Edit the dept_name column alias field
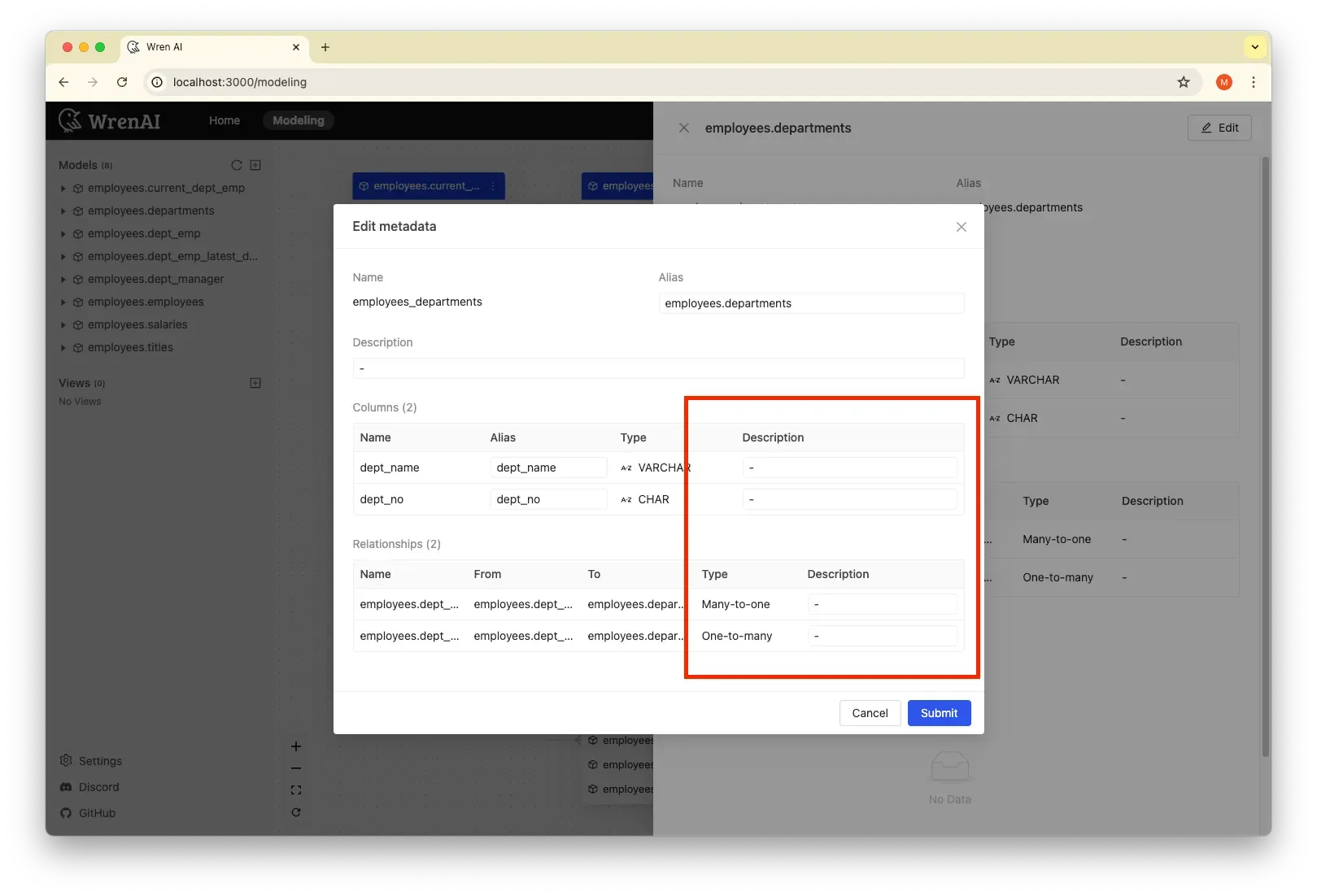This screenshot has height=896, width=1317. pos(548,468)
